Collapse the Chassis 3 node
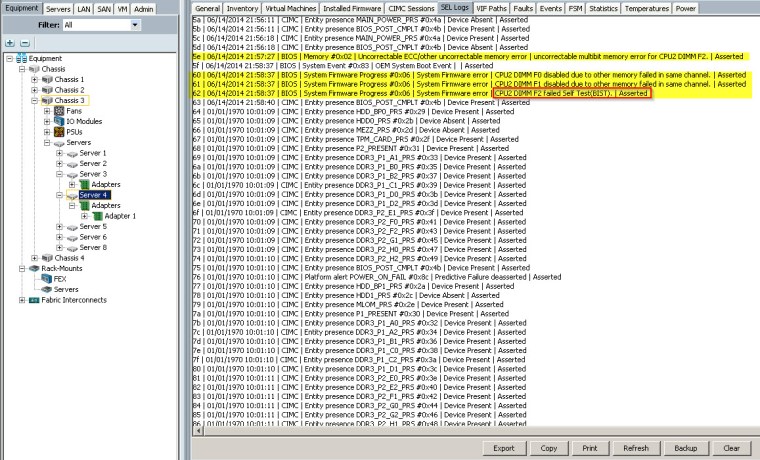This screenshot has width=760, height=460. 34,101
